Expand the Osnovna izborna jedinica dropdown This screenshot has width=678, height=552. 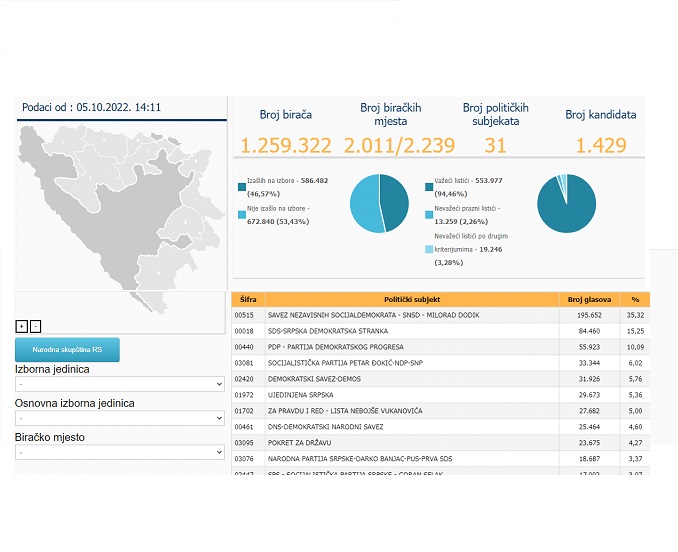pyautogui.click(x=119, y=418)
